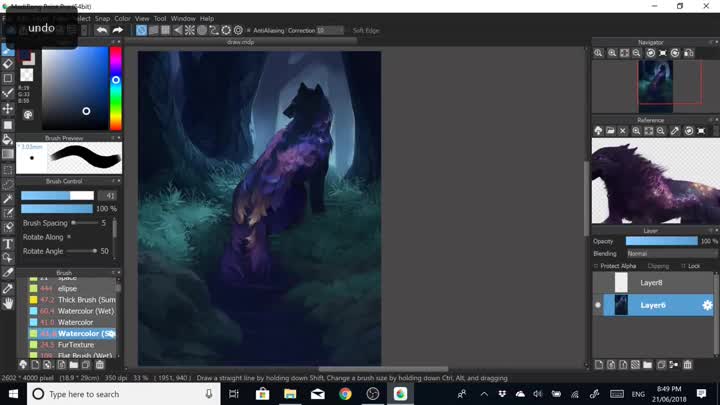Select the Thick Brush (Sum brush

[x=72, y=300]
